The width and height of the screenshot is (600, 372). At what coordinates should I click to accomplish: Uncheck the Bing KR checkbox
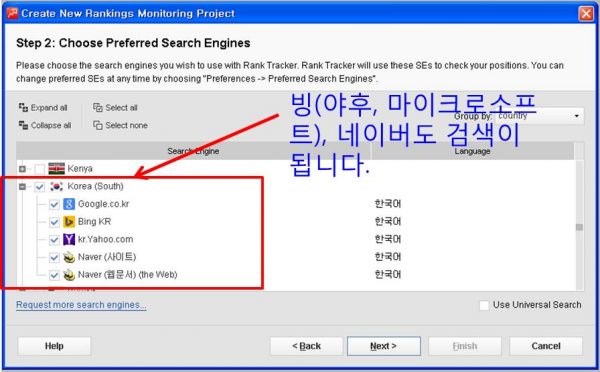(x=54, y=222)
